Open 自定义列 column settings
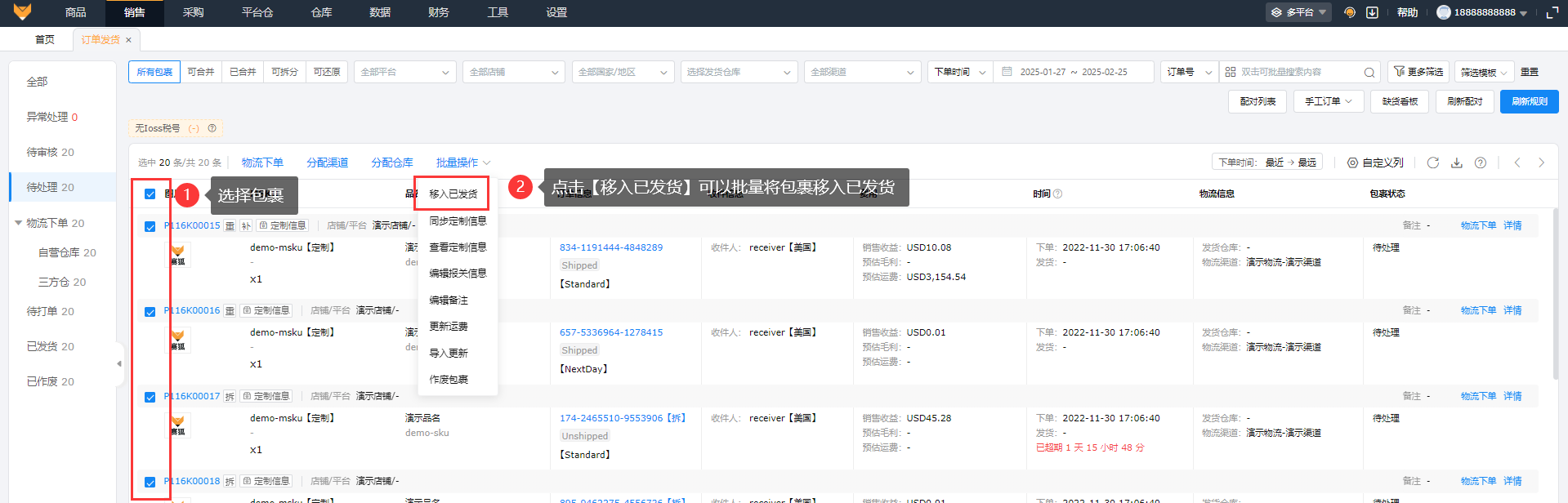1568x503 pixels. tap(1375, 162)
